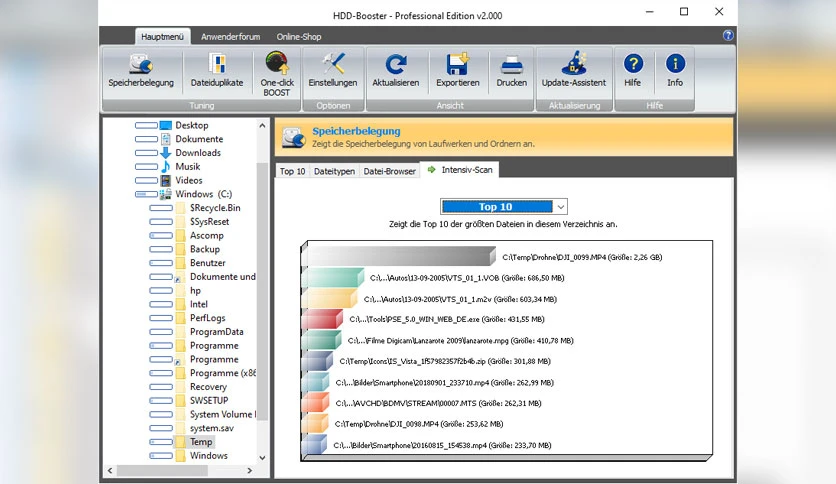Click the $Recycle.Bin folder icon
This screenshot has width=836, height=484.
180,208
